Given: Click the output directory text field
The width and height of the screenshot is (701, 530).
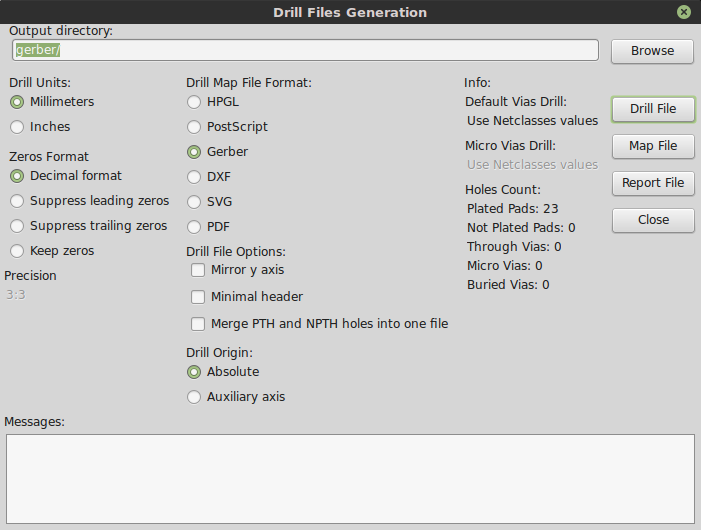Looking at the screenshot, I should pos(304,50).
